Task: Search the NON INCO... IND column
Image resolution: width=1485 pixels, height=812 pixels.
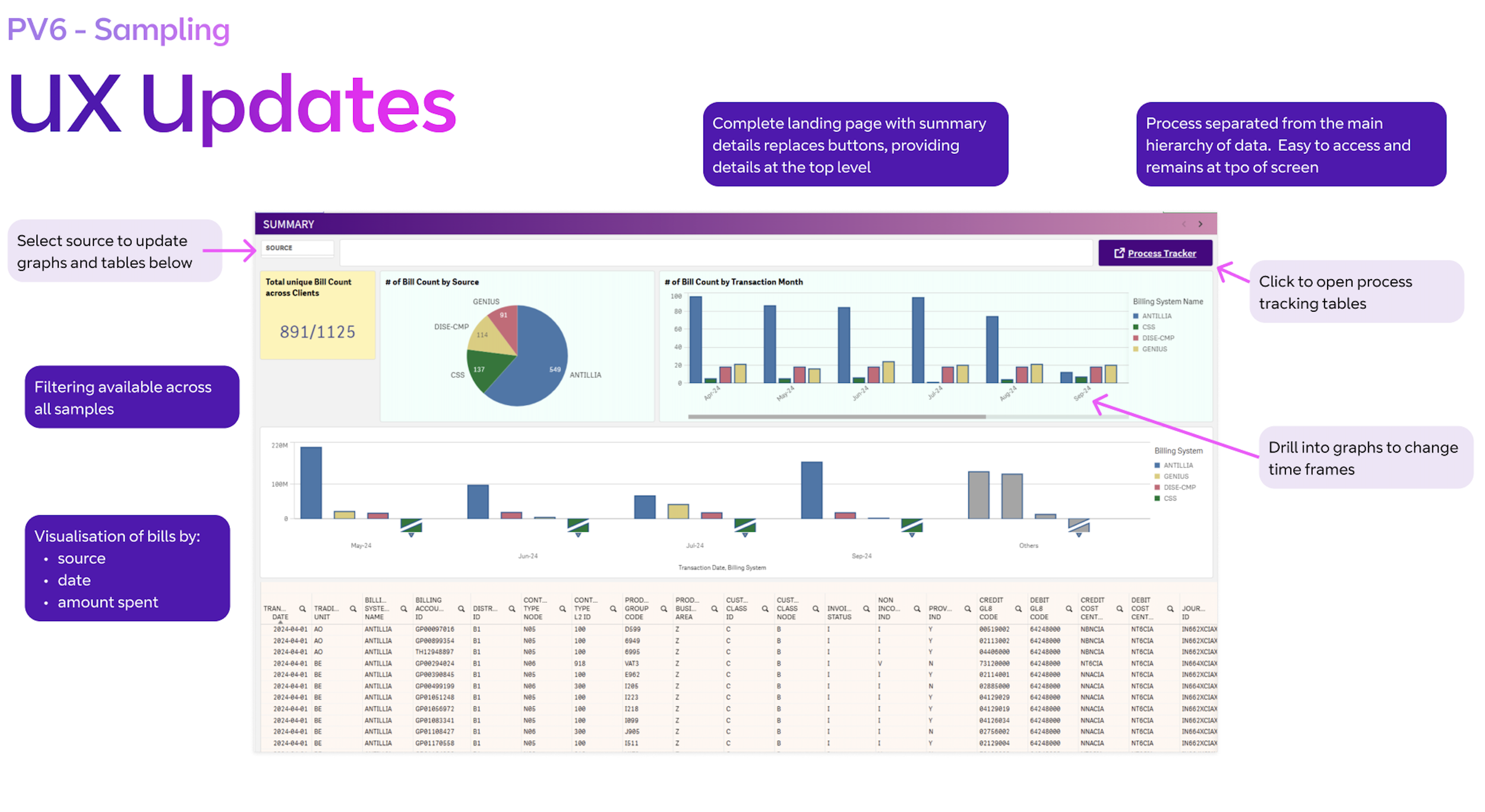Action: click(x=917, y=609)
